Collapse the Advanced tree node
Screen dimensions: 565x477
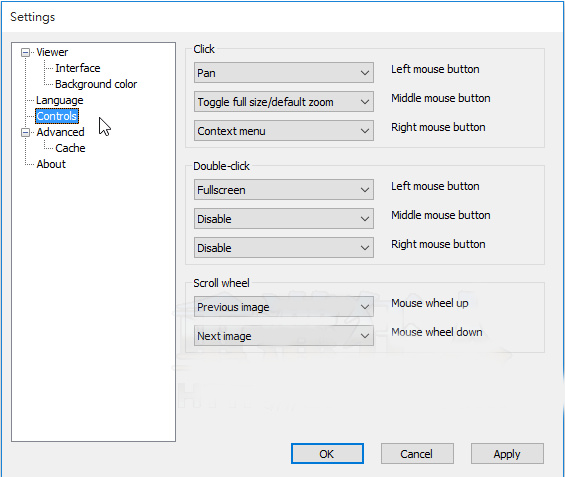click(x=25, y=133)
